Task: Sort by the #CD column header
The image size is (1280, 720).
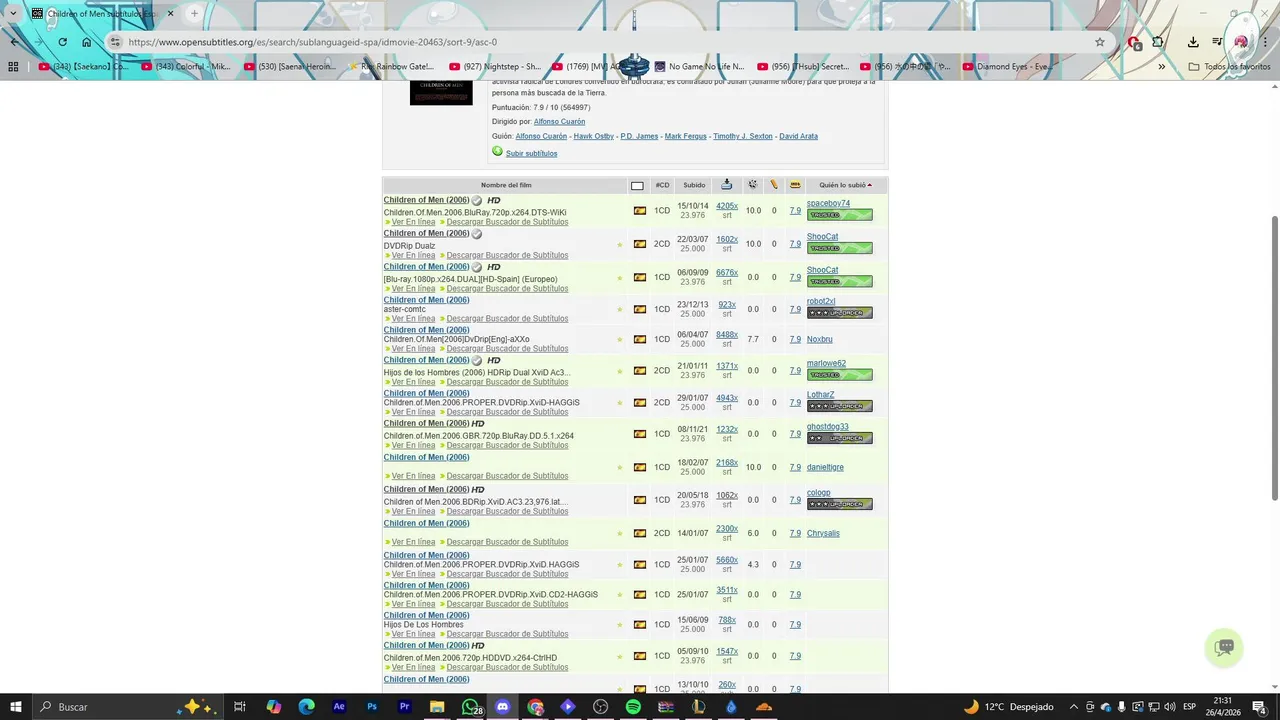Action: click(x=662, y=185)
